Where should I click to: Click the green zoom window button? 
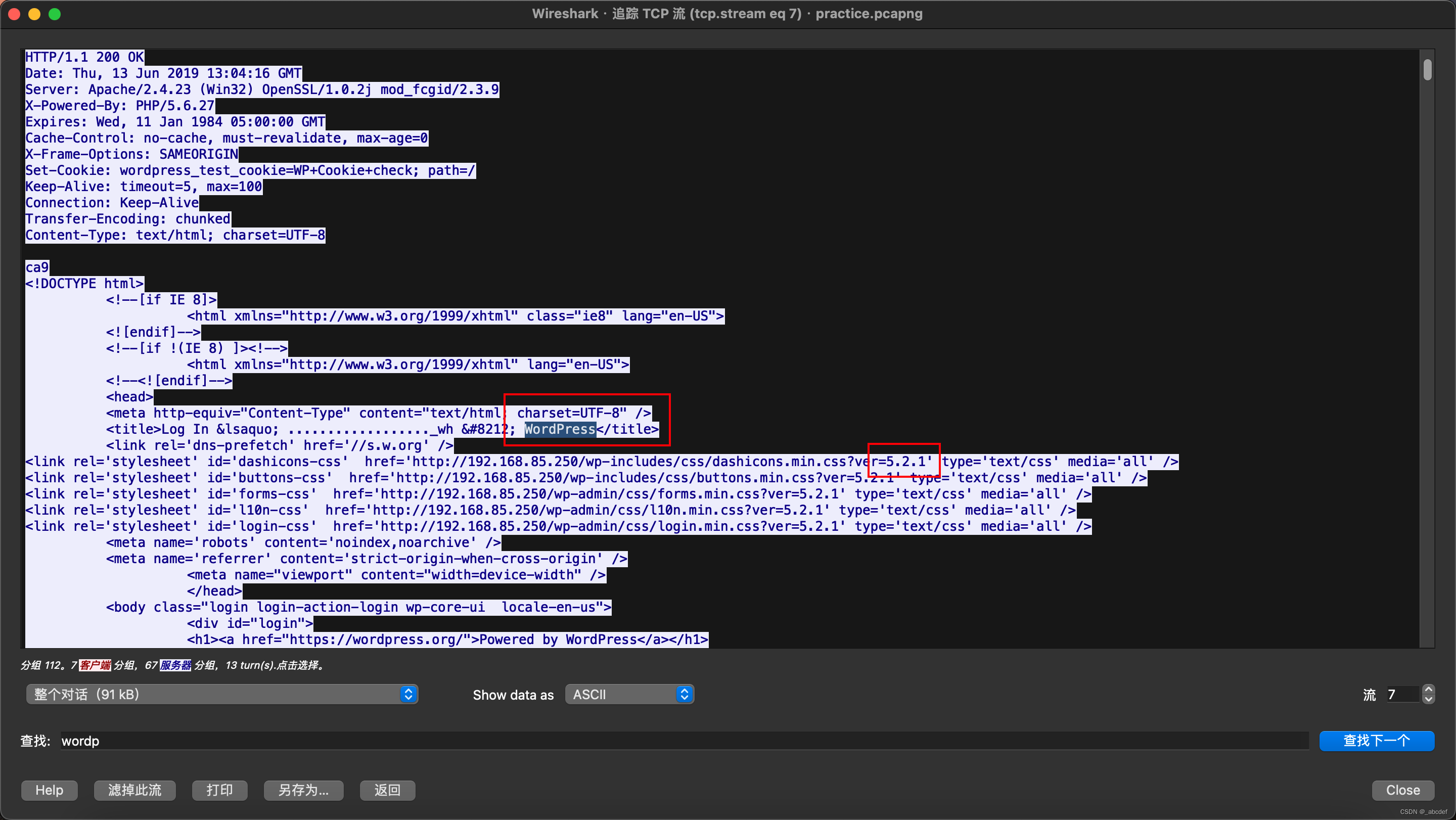click(x=54, y=14)
